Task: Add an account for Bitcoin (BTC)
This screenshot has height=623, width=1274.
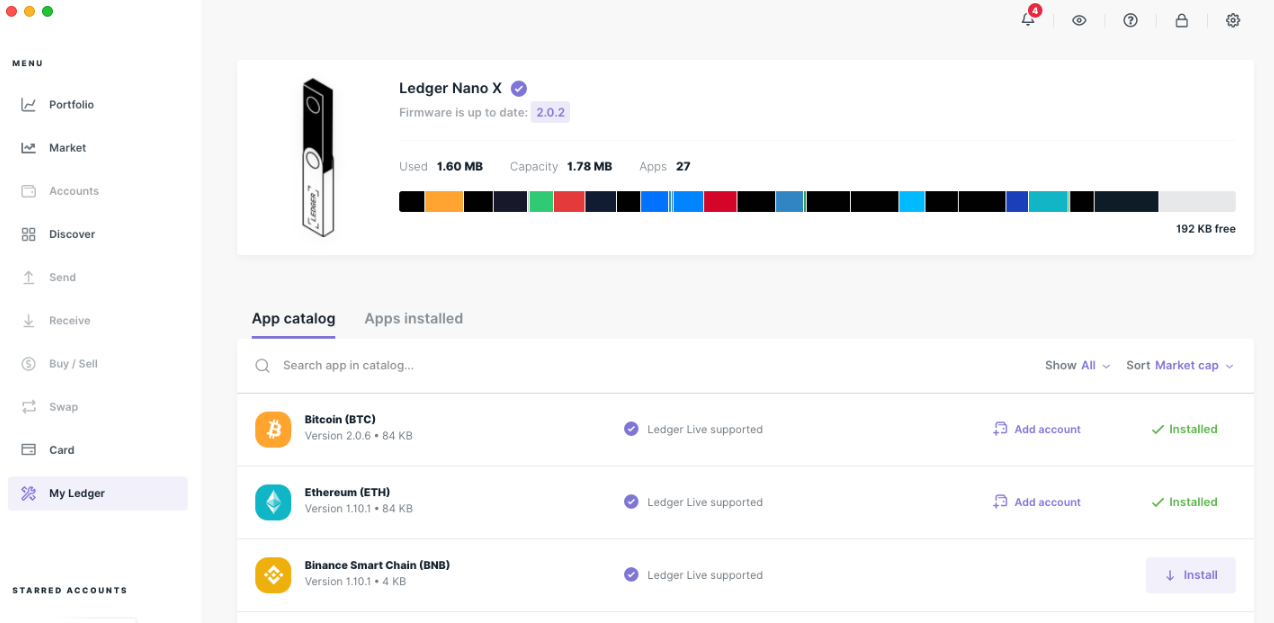Action: pos(1036,428)
